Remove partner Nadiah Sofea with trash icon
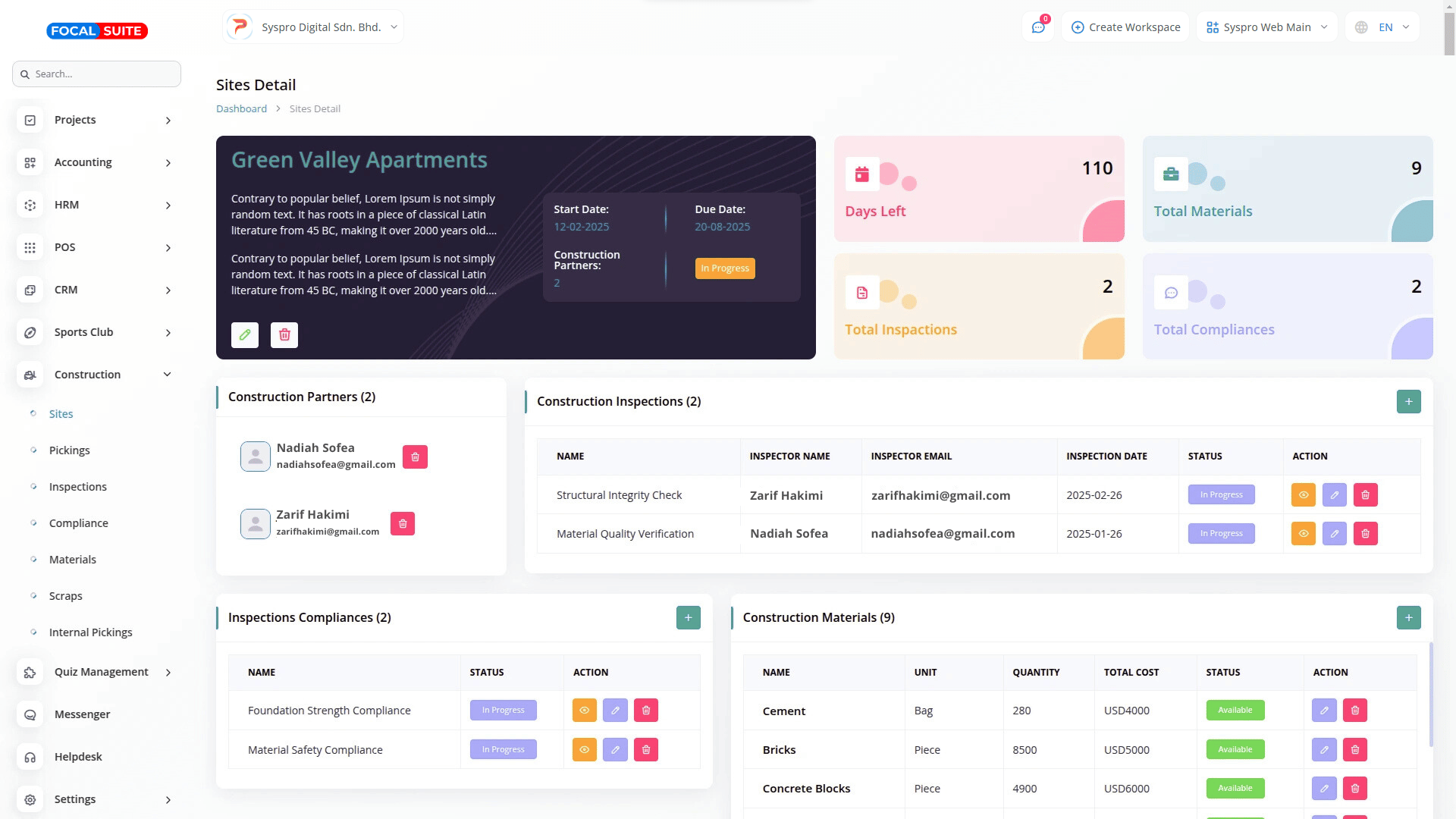This screenshot has height=819, width=1456. tap(415, 457)
